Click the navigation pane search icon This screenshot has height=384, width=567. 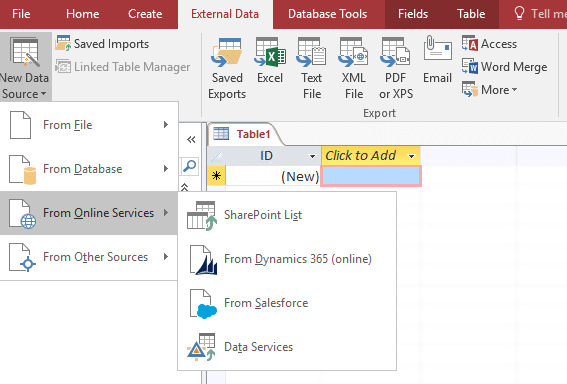coord(189,166)
